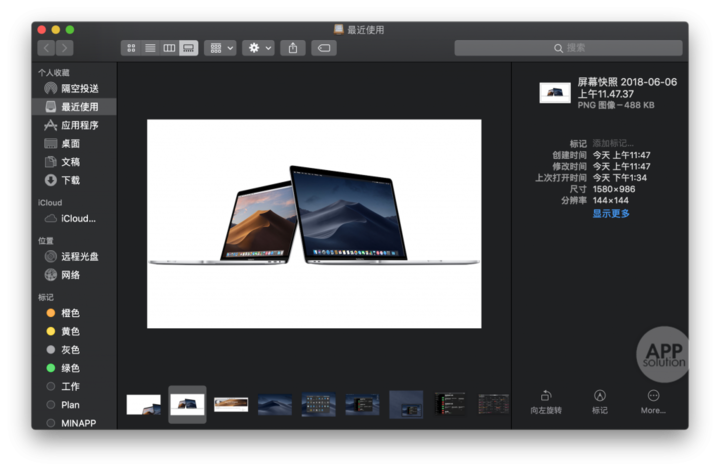Select the MINAPP tag

(x=74, y=423)
